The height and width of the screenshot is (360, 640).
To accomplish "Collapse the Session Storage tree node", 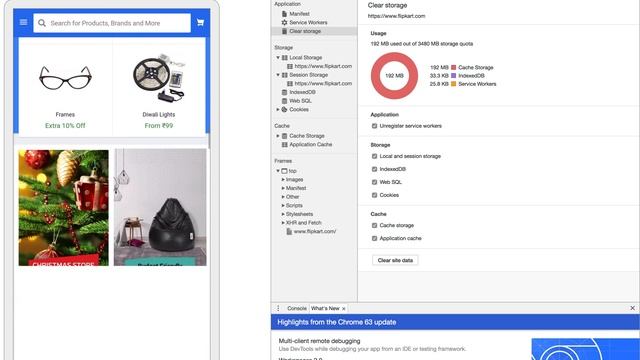I will pos(278,75).
